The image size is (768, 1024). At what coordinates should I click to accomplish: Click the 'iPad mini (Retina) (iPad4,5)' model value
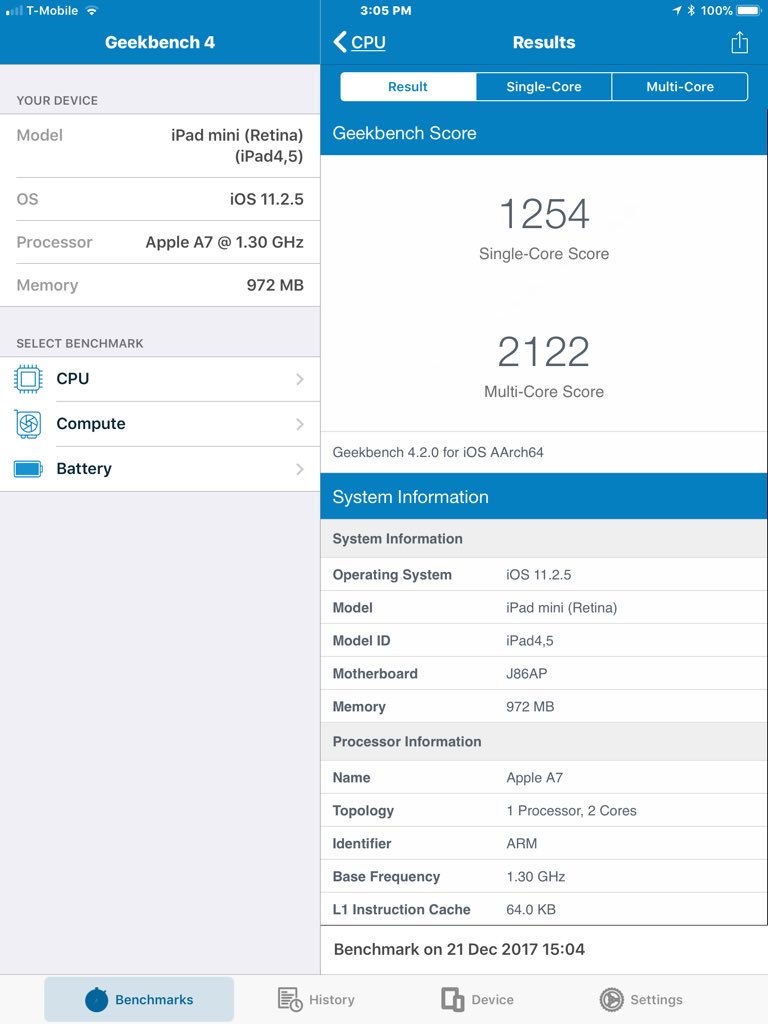tap(237, 145)
